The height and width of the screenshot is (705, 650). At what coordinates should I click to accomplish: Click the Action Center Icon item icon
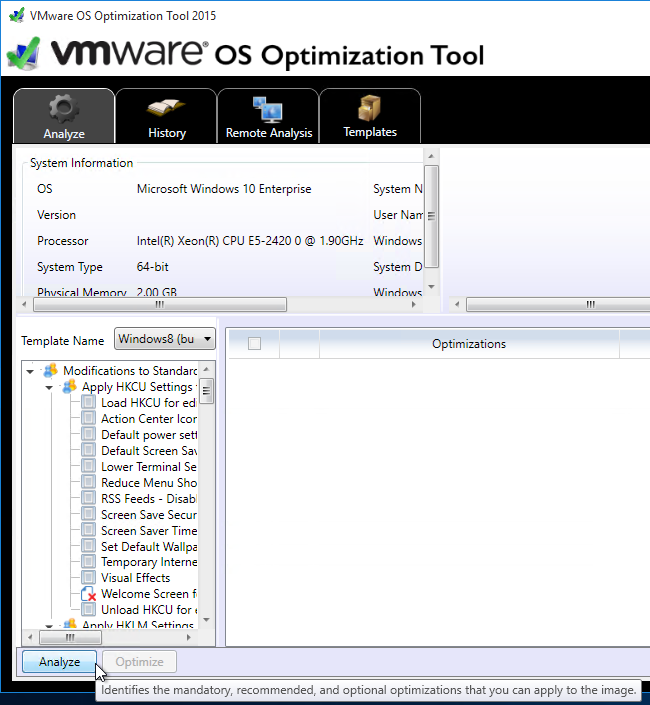coord(89,419)
